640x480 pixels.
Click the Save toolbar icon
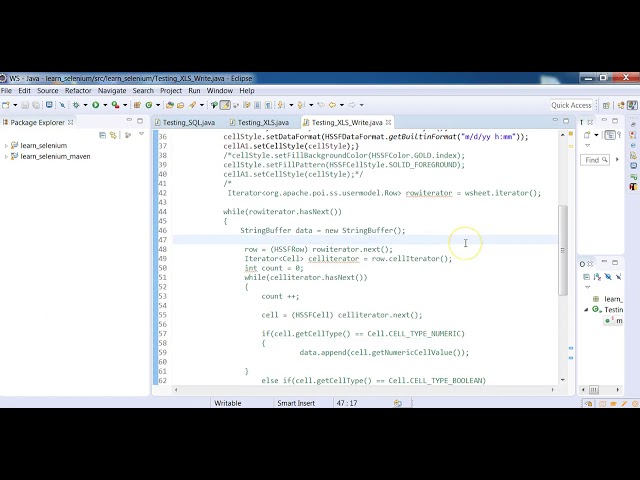[25, 105]
